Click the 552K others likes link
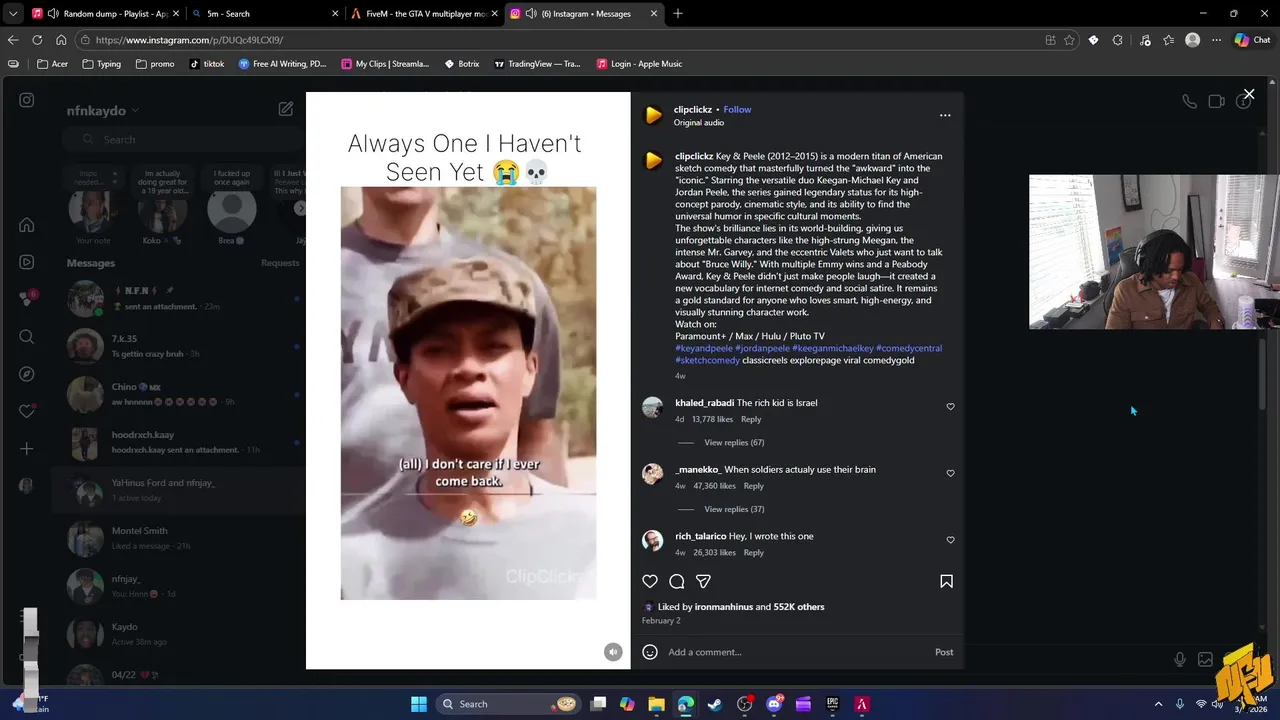This screenshot has width=1280, height=720. point(799,607)
